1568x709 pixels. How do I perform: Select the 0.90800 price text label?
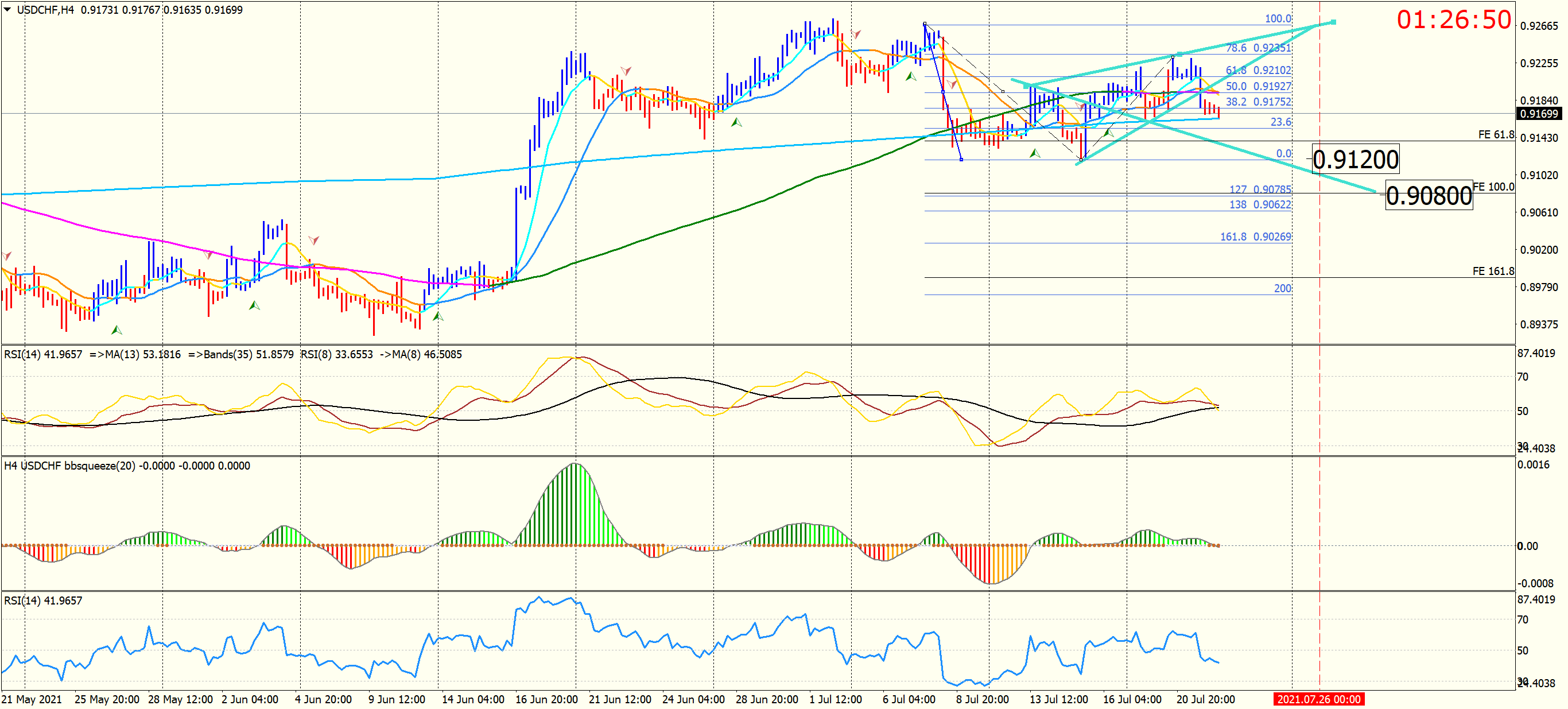[1429, 196]
